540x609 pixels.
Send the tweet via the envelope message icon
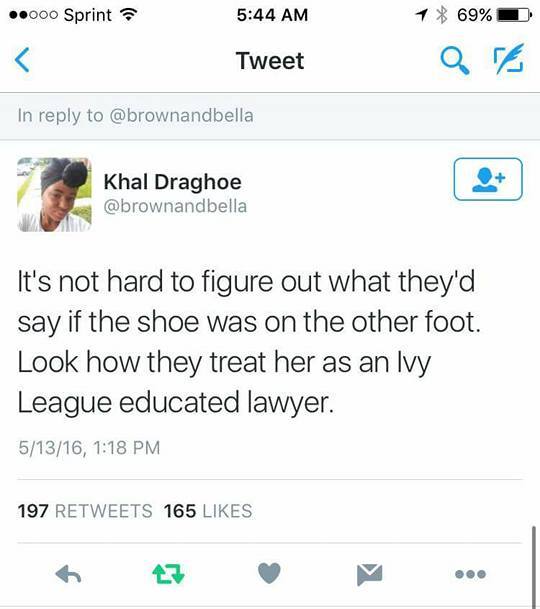(x=369, y=574)
